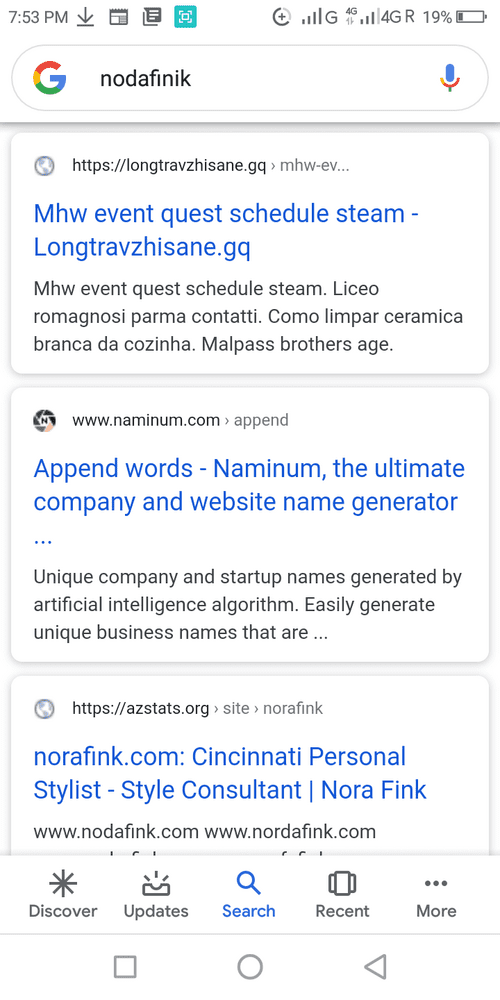Image resolution: width=500 pixels, height=1000 pixels.
Task: Tap the Naminum site favicon
Action: click(44, 420)
